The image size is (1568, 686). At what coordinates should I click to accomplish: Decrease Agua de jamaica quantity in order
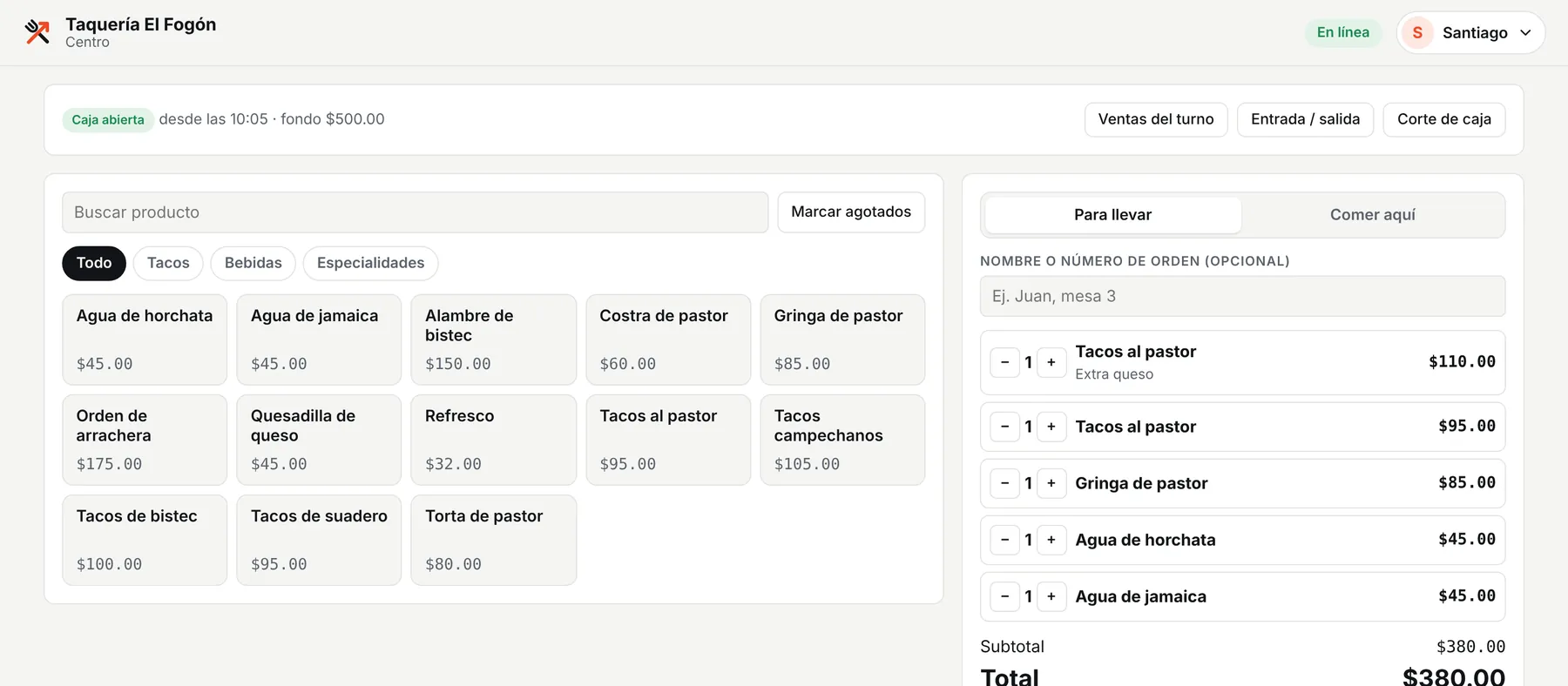(1004, 596)
